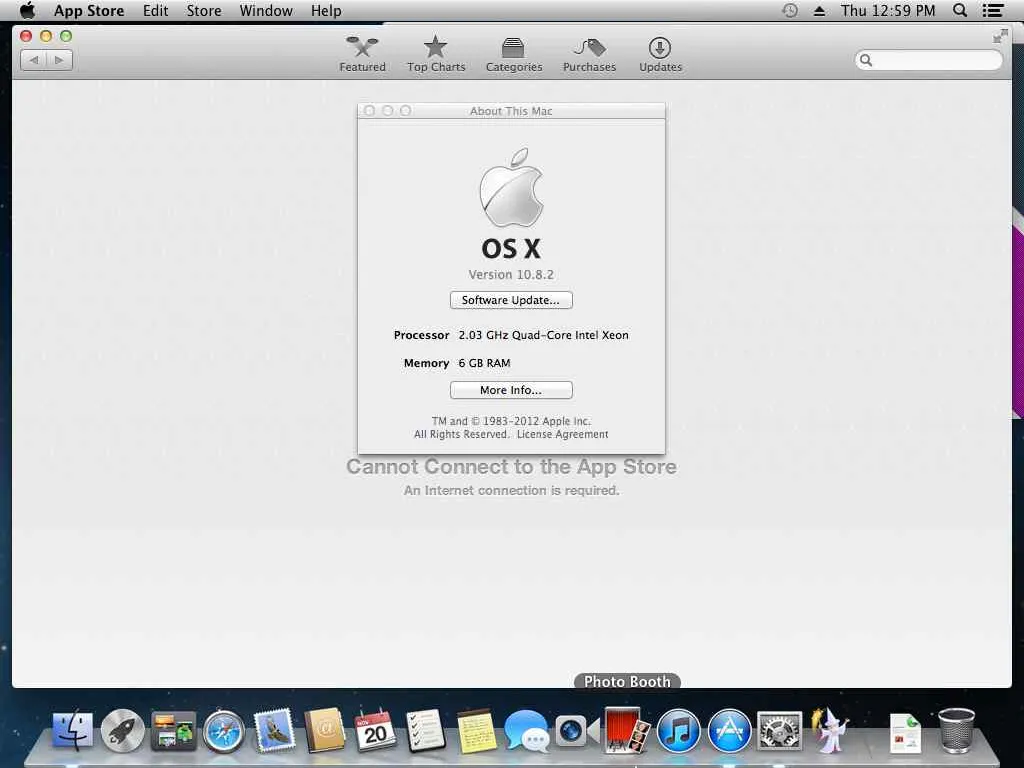The width and height of the screenshot is (1024, 768).
Task: Launch Photo Booth from the Dock
Action: point(627,730)
